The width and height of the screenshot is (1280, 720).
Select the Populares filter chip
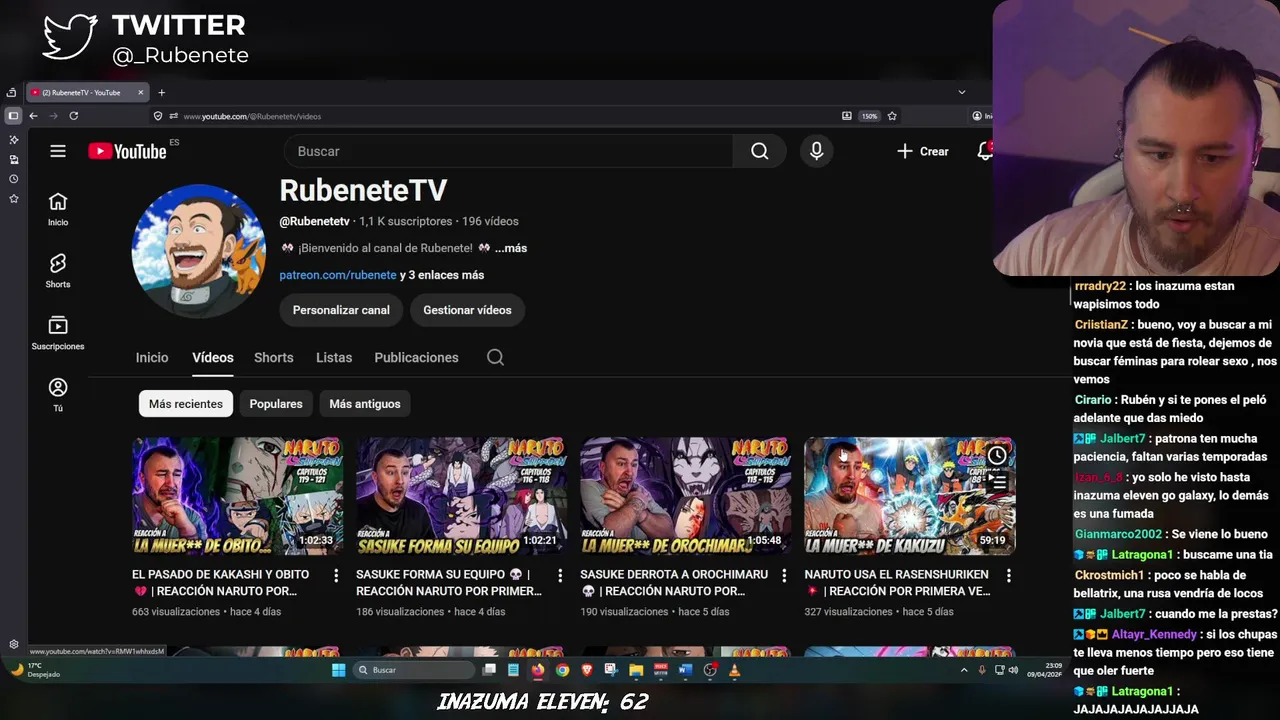click(x=276, y=404)
